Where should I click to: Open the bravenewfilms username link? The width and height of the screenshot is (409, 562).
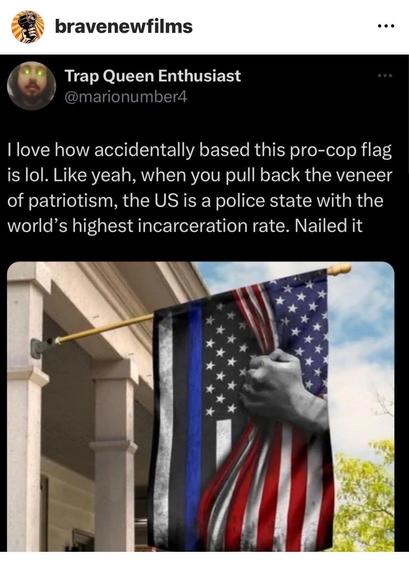[x=124, y=27]
